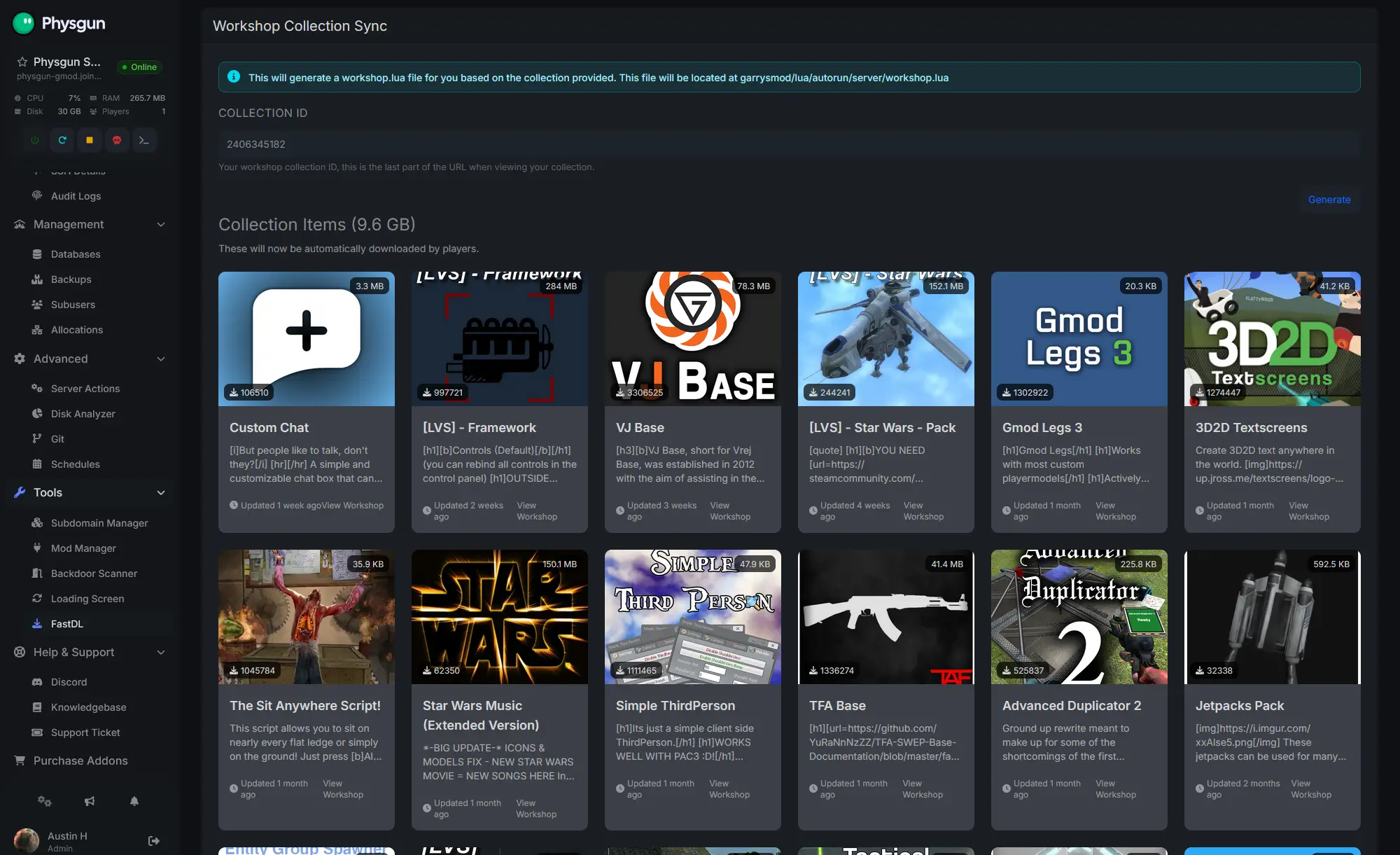Click the Purchase Addons cart icon

tap(20, 760)
